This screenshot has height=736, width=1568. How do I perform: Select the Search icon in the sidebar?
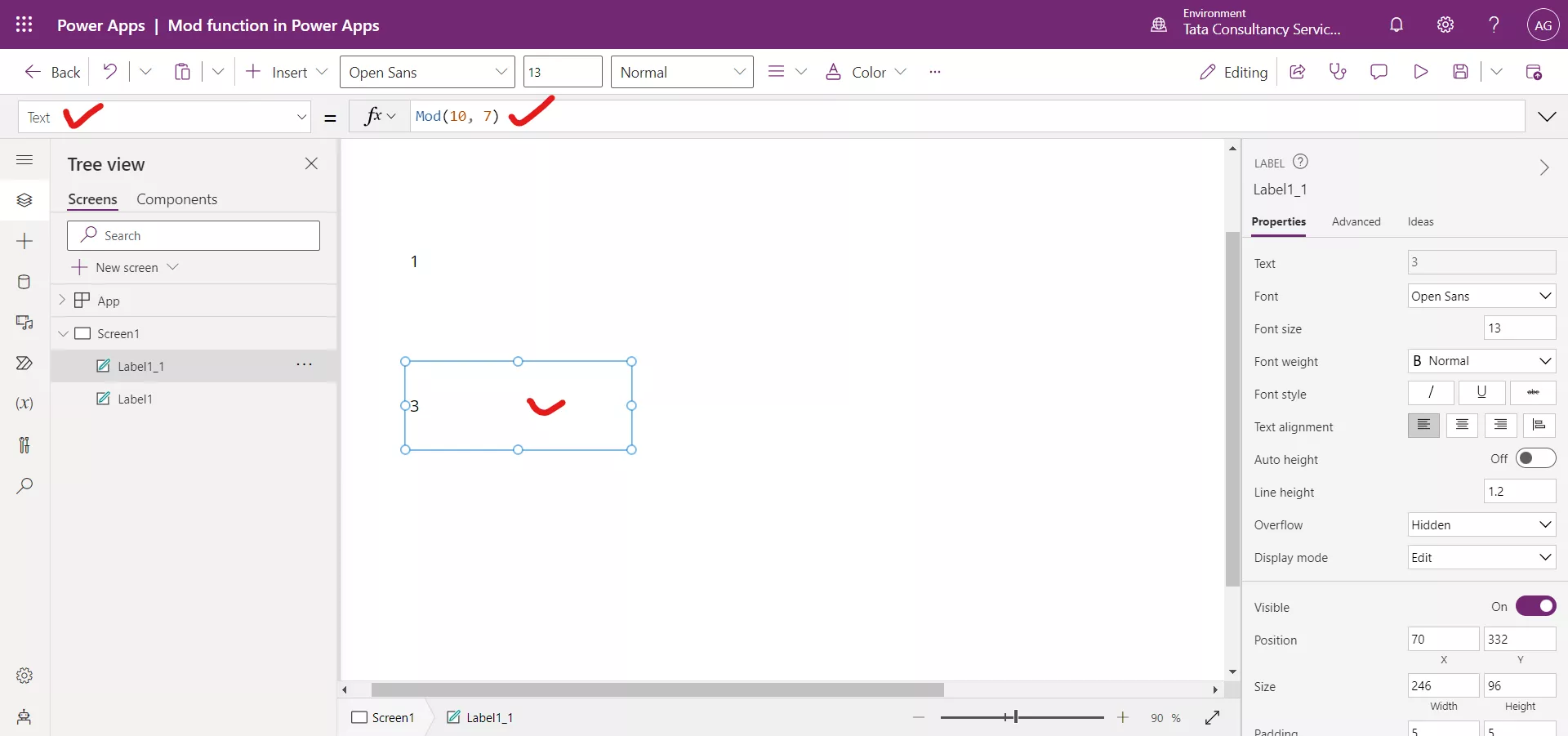24,486
